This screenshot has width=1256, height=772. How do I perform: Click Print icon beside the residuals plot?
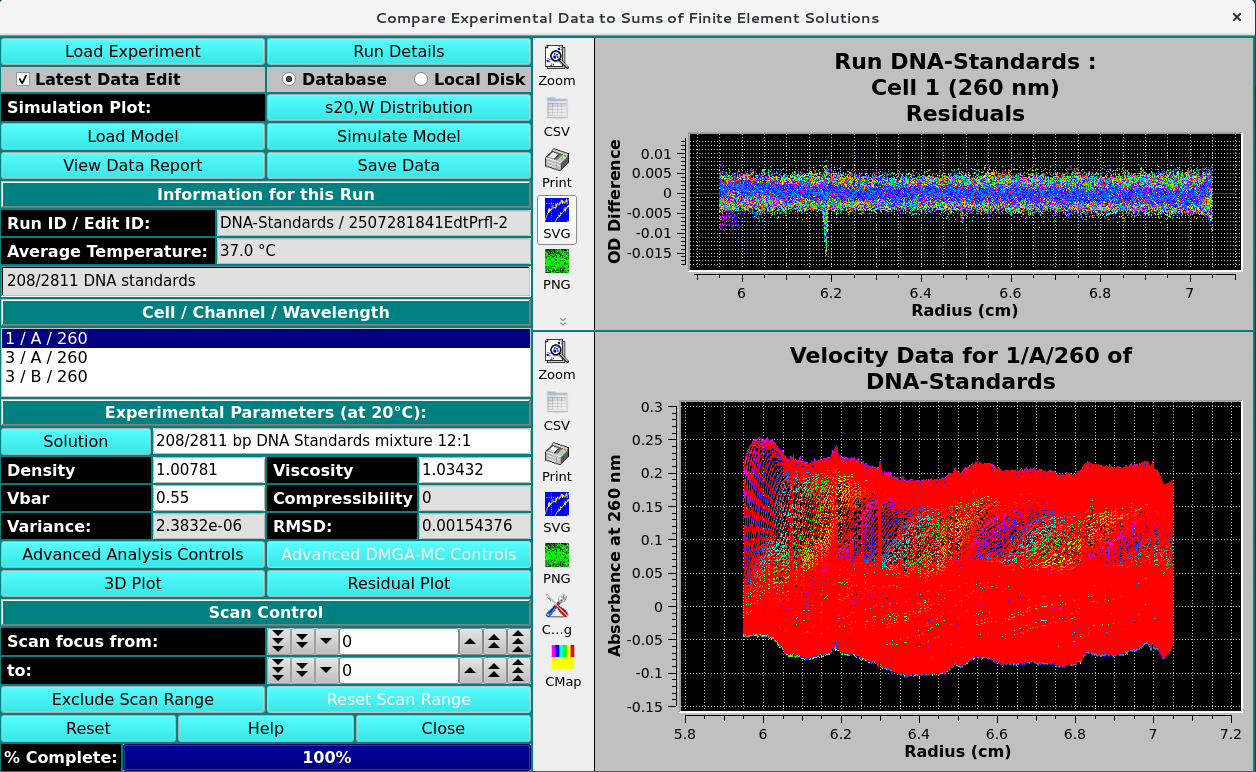(x=557, y=161)
